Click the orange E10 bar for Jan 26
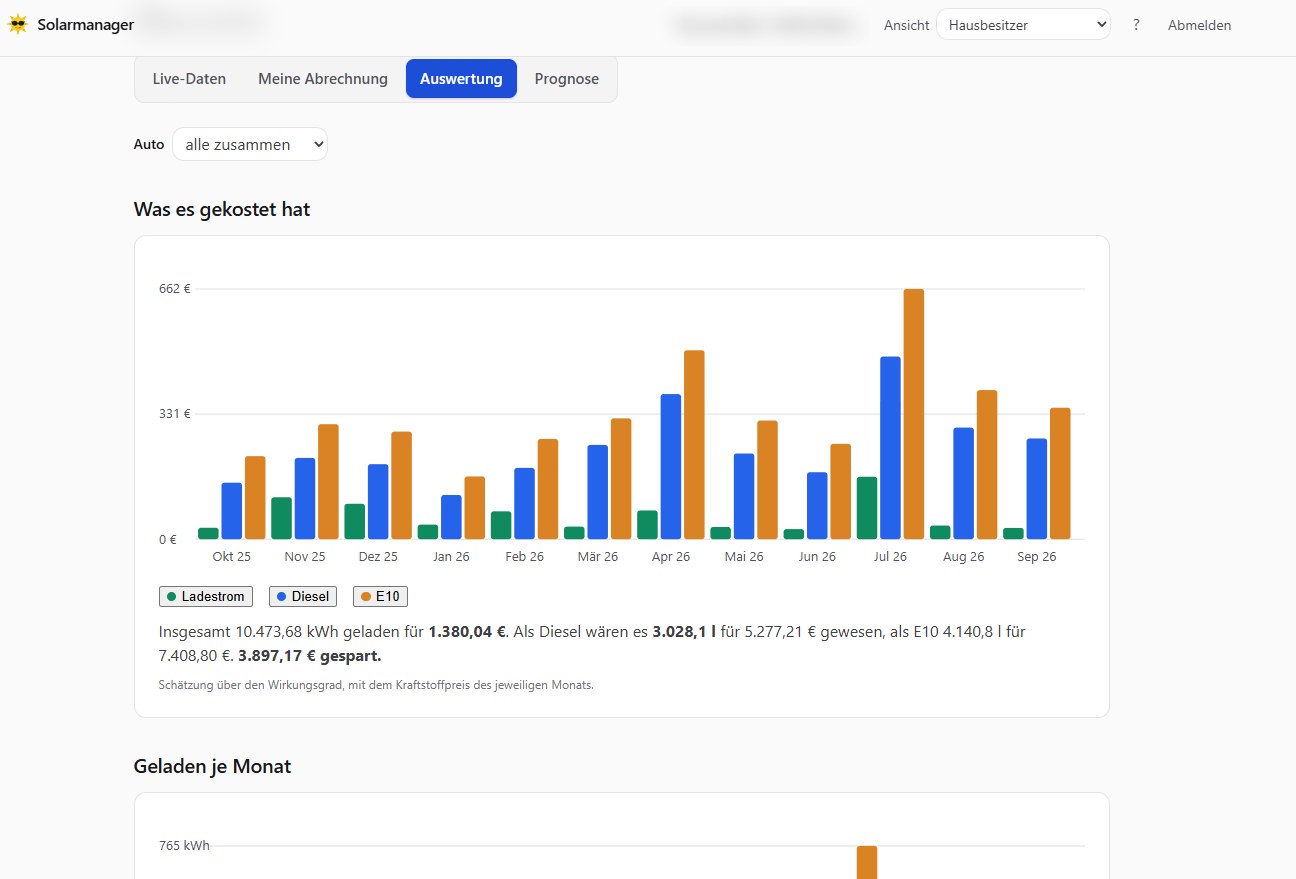1296x879 pixels. (x=475, y=508)
